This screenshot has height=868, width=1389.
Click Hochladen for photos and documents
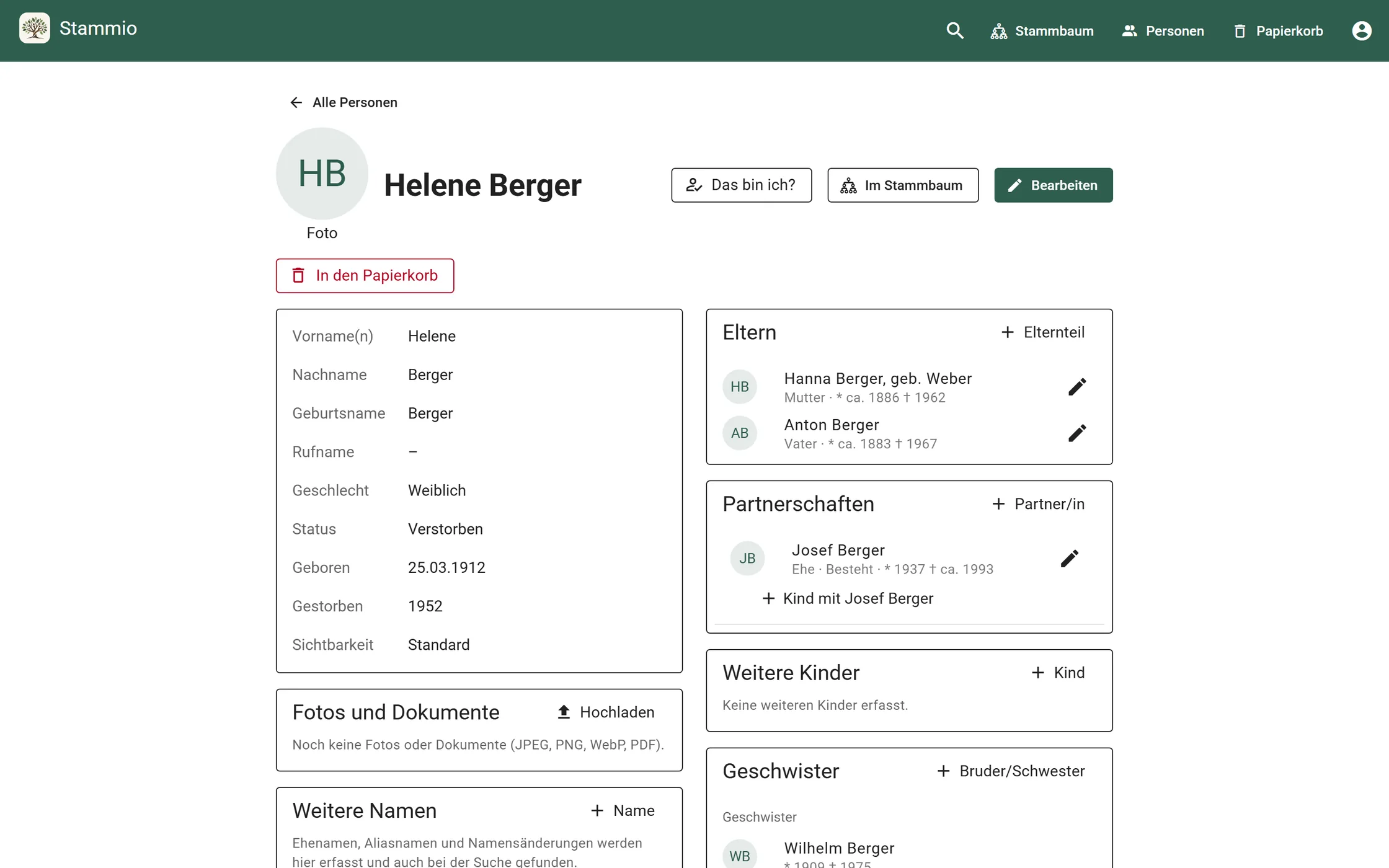[606, 712]
